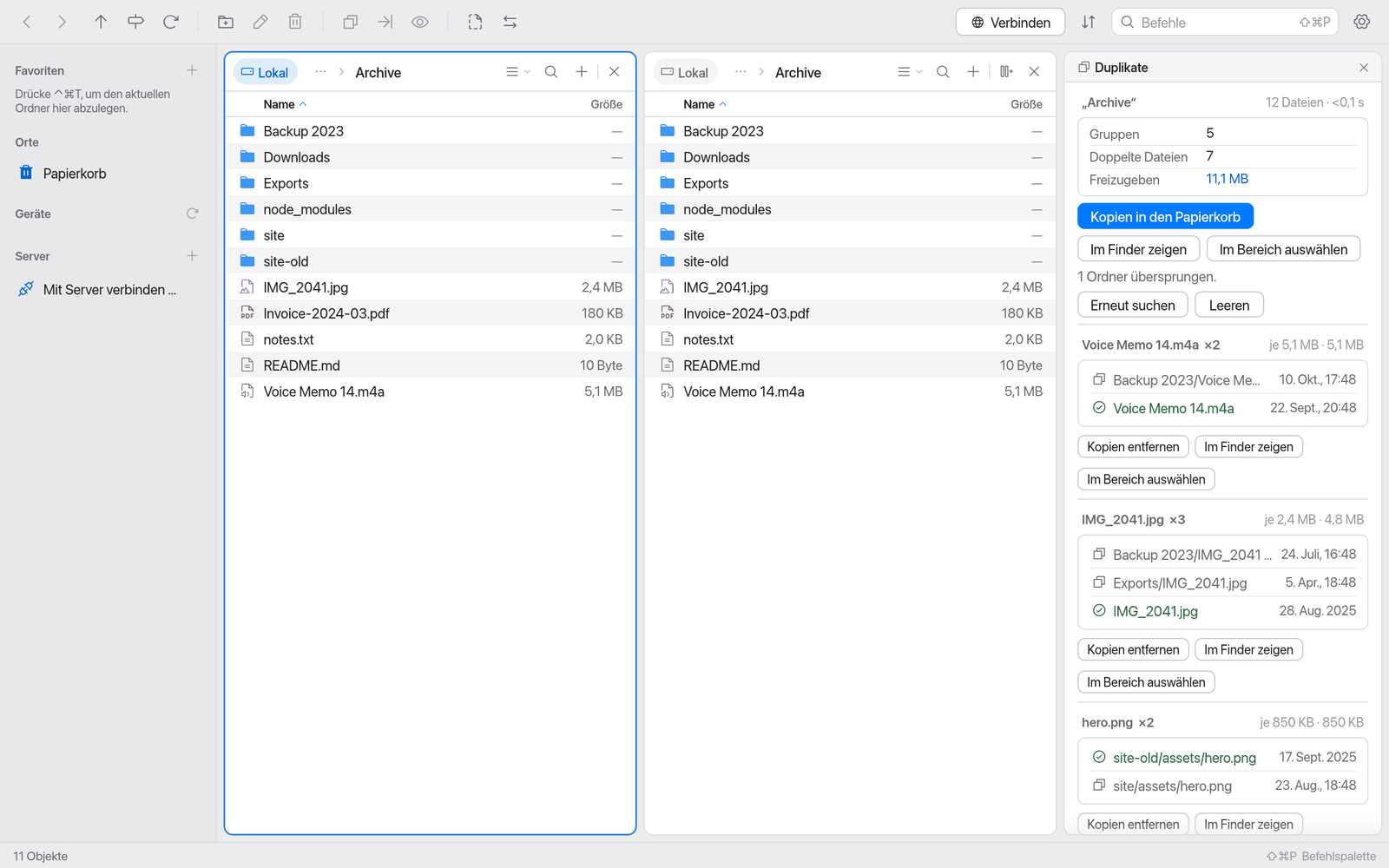Go to the parent folder with the up arrow

click(101, 22)
